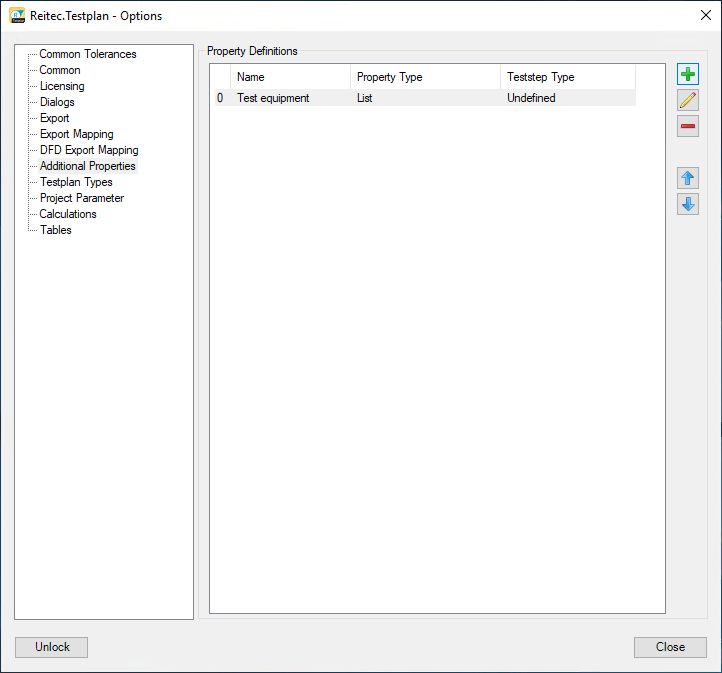The height and width of the screenshot is (673, 722).
Task: Select Export in the options tree
Action: (x=55, y=118)
